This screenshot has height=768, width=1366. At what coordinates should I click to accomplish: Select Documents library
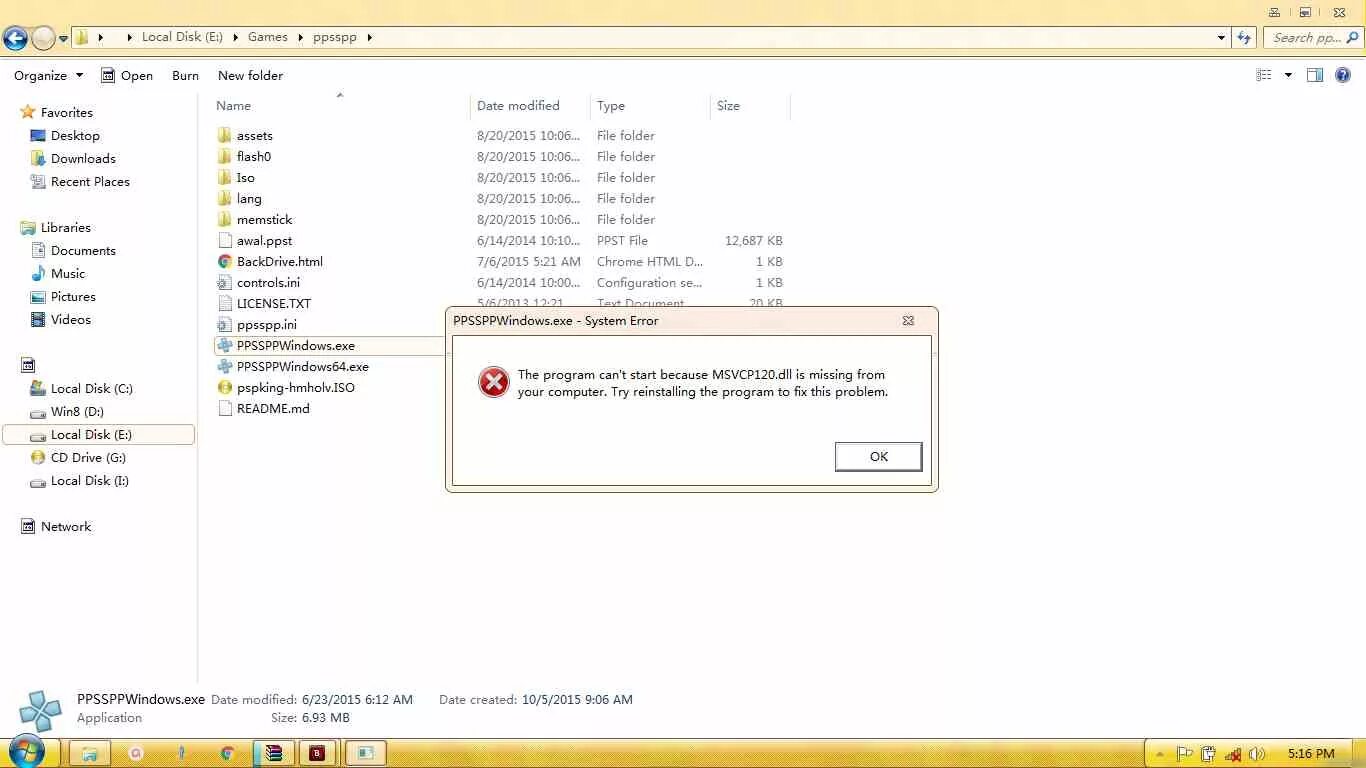point(83,250)
